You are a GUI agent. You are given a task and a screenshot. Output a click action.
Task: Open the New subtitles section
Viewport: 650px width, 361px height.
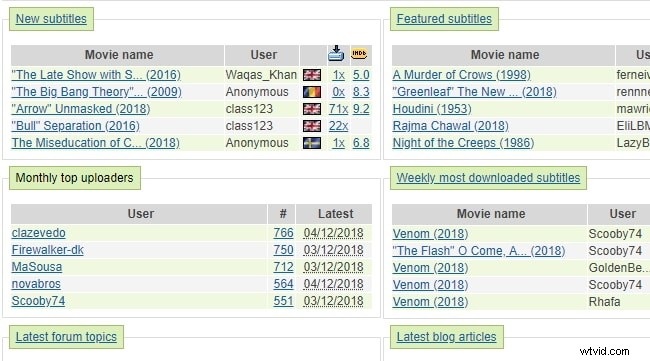pos(51,19)
